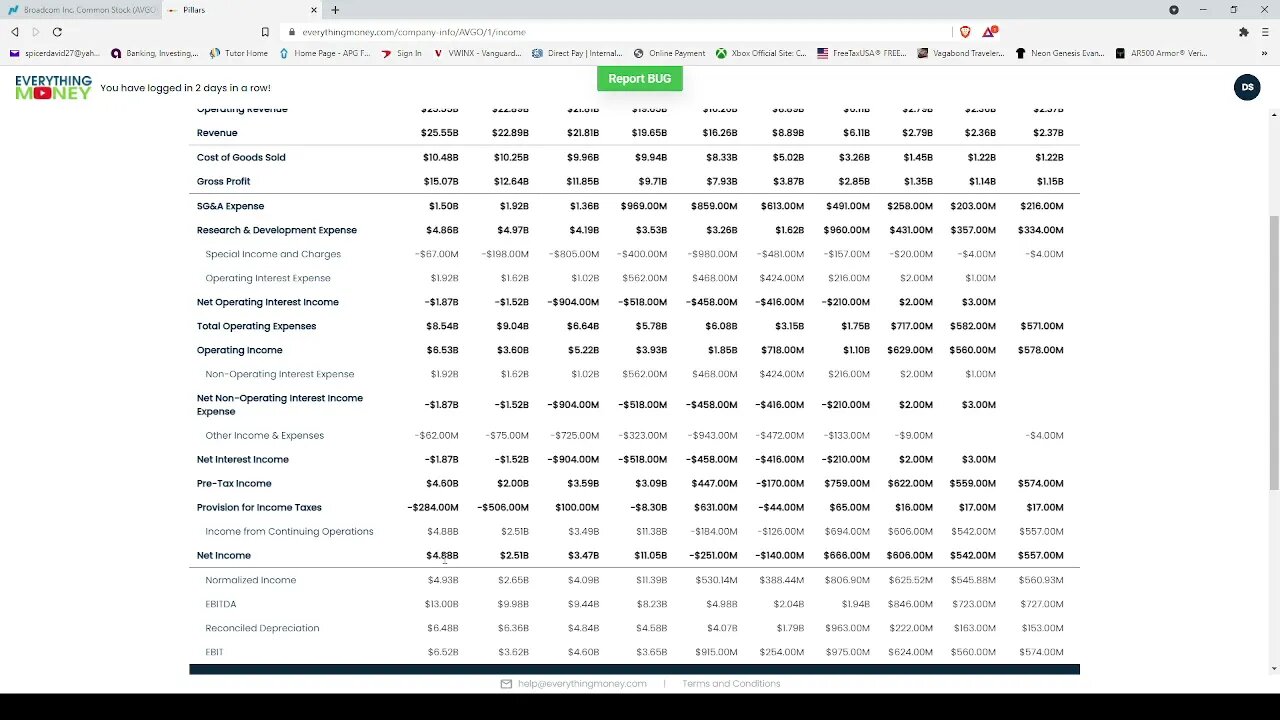Image resolution: width=1280 pixels, height=720 pixels.
Task: Click the $11.05B Net Income value
Action: (650, 555)
